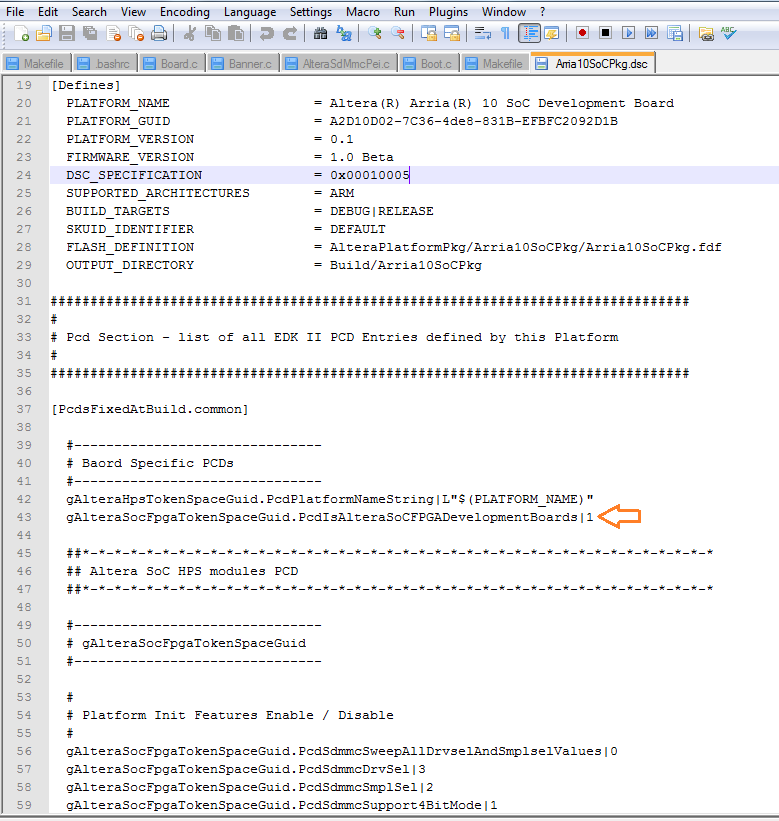Switch to the Board.c tab
This screenshot has width=779, height=821.
(x=173, y=63)
